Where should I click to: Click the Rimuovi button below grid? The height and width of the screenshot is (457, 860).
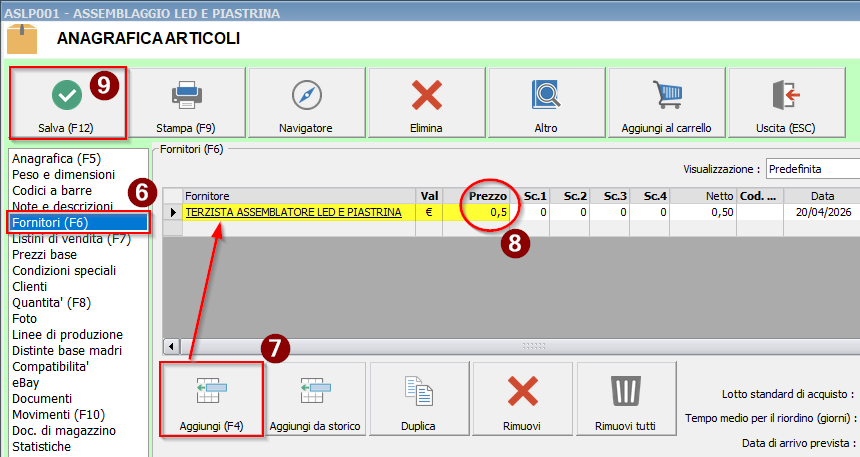coord(522,399)
